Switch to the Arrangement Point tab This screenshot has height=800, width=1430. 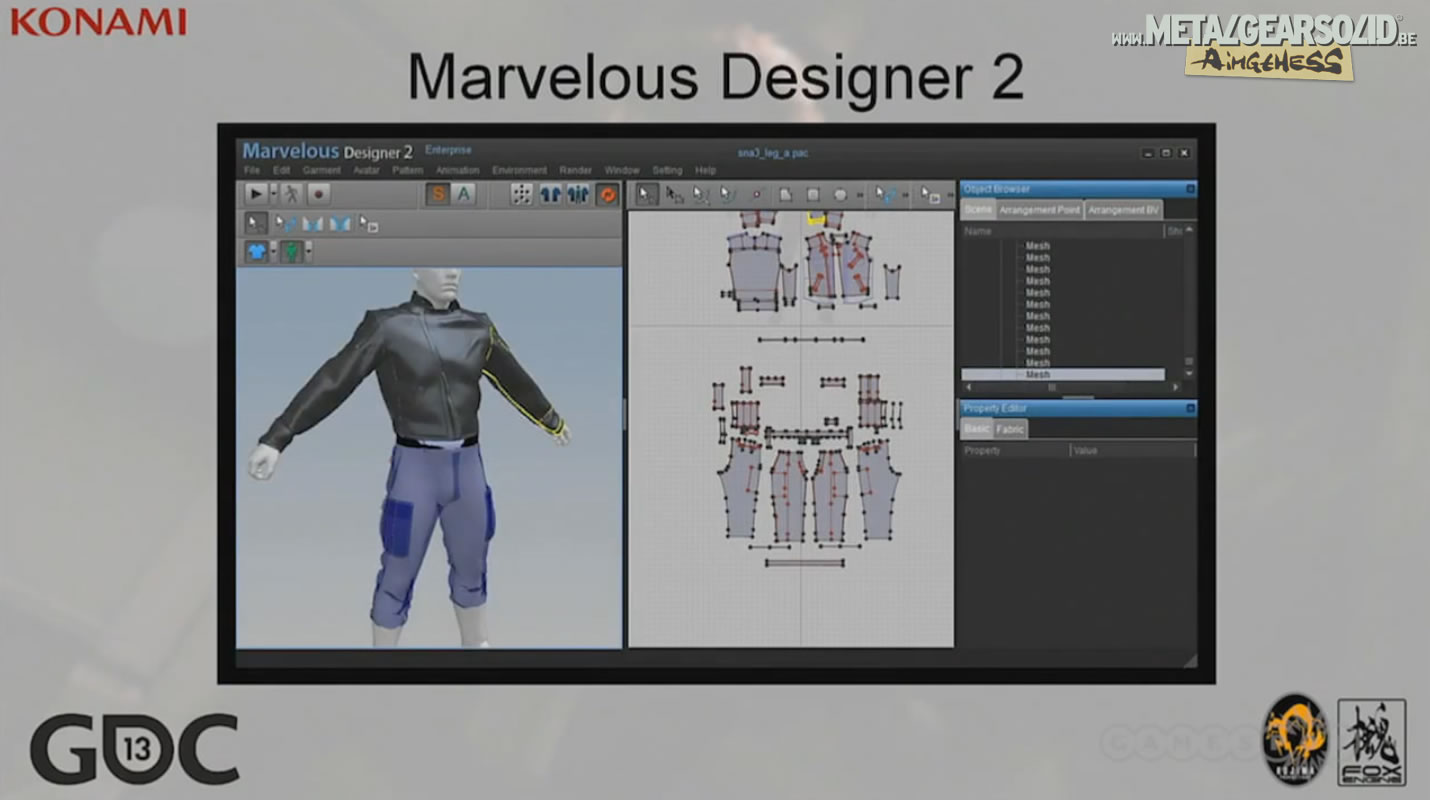point(1039,210)
